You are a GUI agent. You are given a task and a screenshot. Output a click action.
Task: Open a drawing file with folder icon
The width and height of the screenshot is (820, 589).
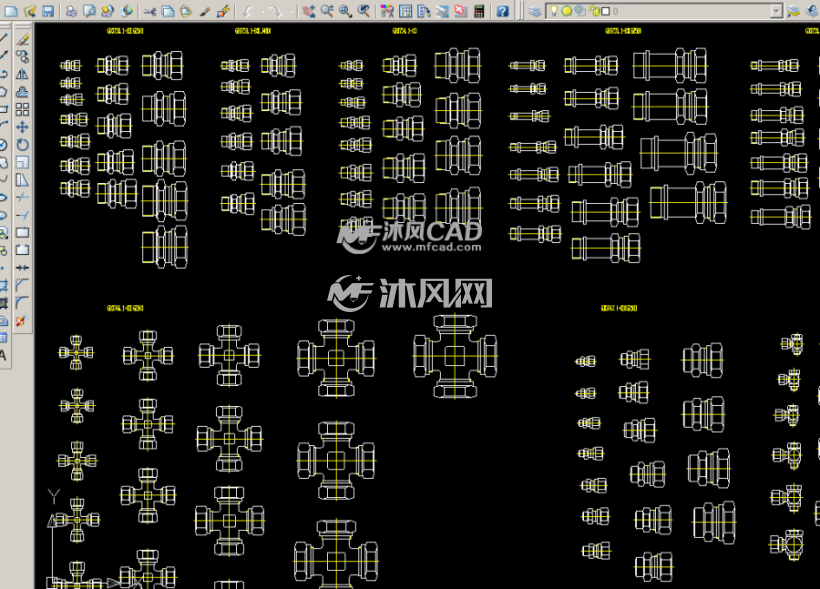point(30,10)
